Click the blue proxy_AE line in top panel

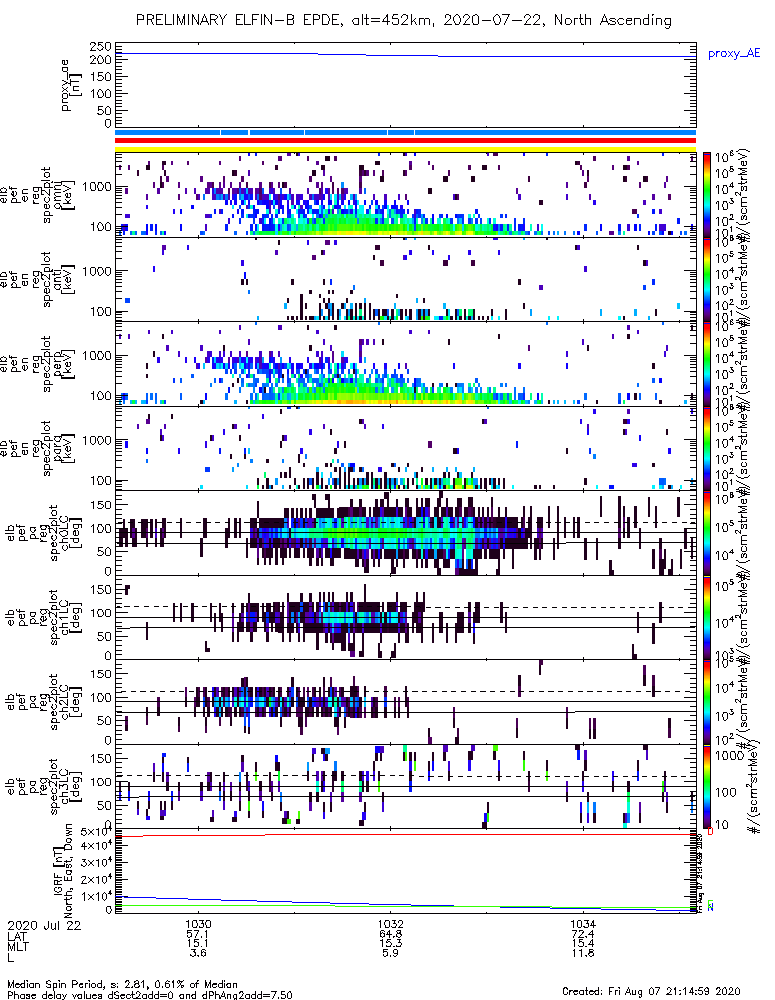click(x=406, y=55)
